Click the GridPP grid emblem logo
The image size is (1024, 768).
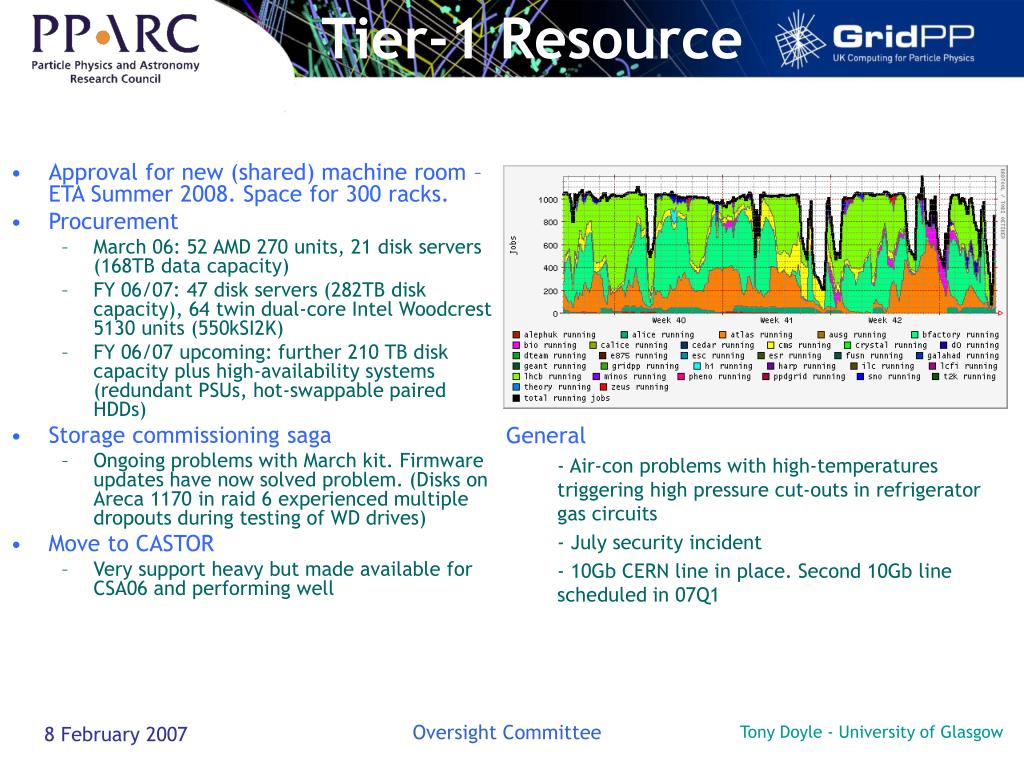[799, 40]
